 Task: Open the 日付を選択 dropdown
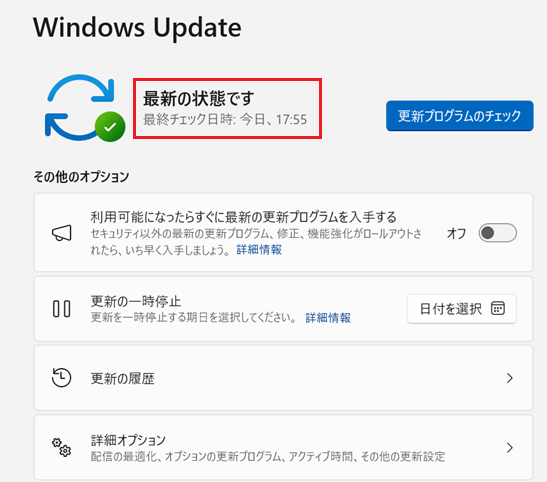pyautogui.click(x=462, y=309)
